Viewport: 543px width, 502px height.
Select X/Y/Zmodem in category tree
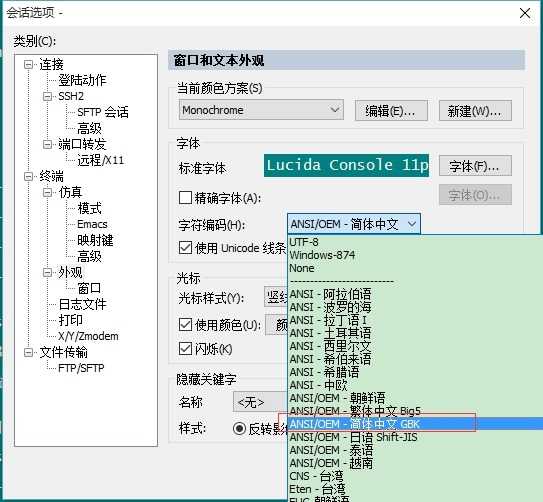[x=88, y=336]
